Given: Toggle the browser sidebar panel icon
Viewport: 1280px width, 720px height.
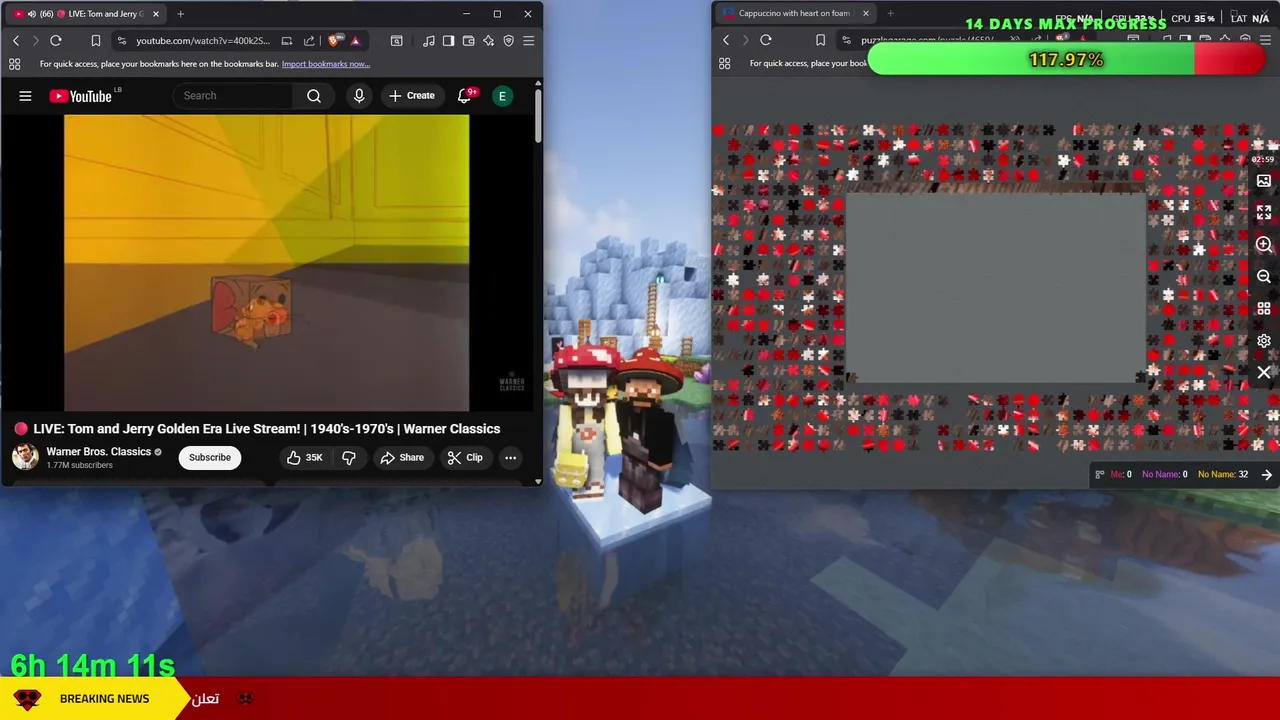Looking at the screenshot, I should pyautogui.click(x=448, y=41).
